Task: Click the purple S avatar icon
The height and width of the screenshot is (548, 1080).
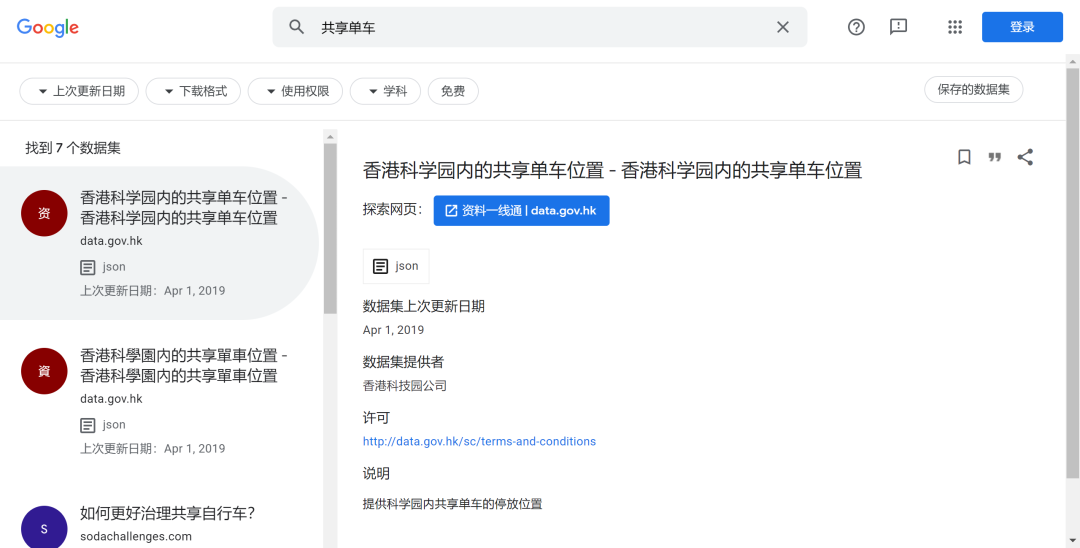Action: [44, 529]
